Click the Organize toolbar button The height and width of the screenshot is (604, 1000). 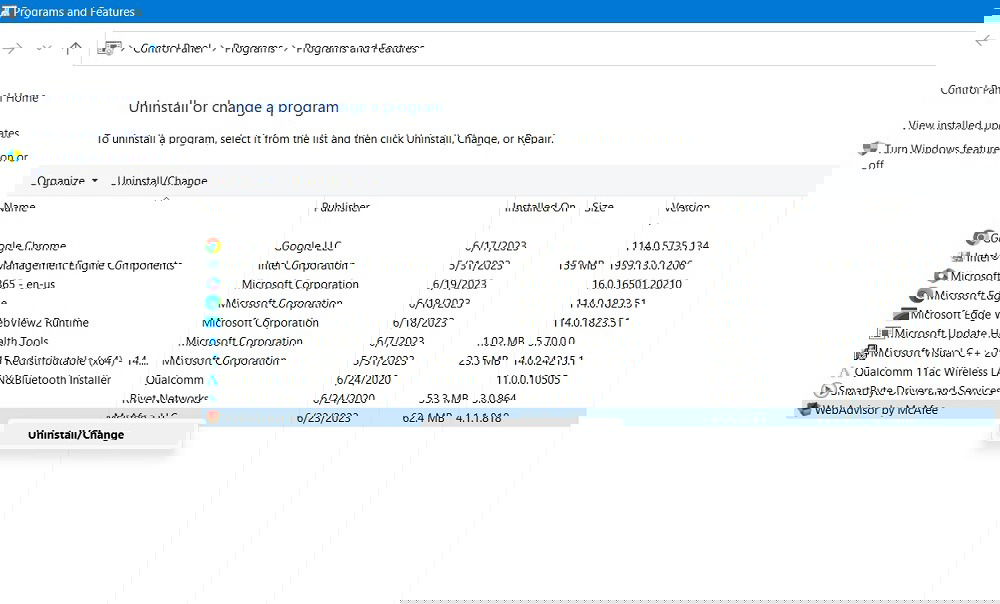65,181
